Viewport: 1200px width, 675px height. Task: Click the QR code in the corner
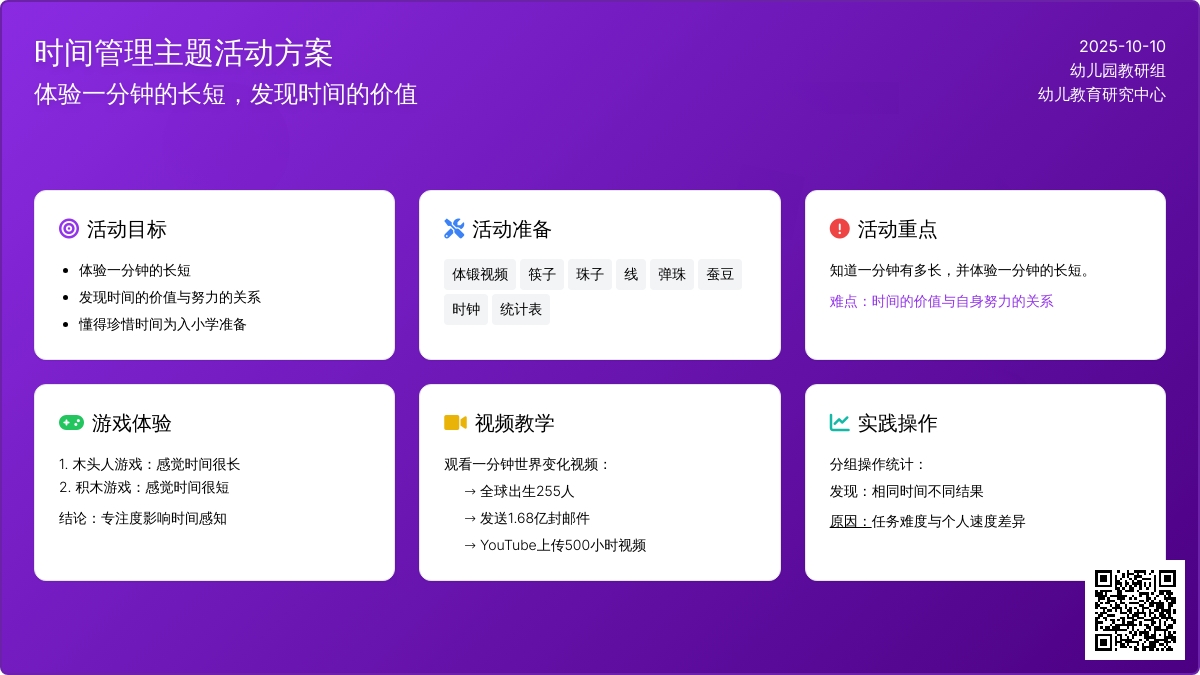point(1134,609)
